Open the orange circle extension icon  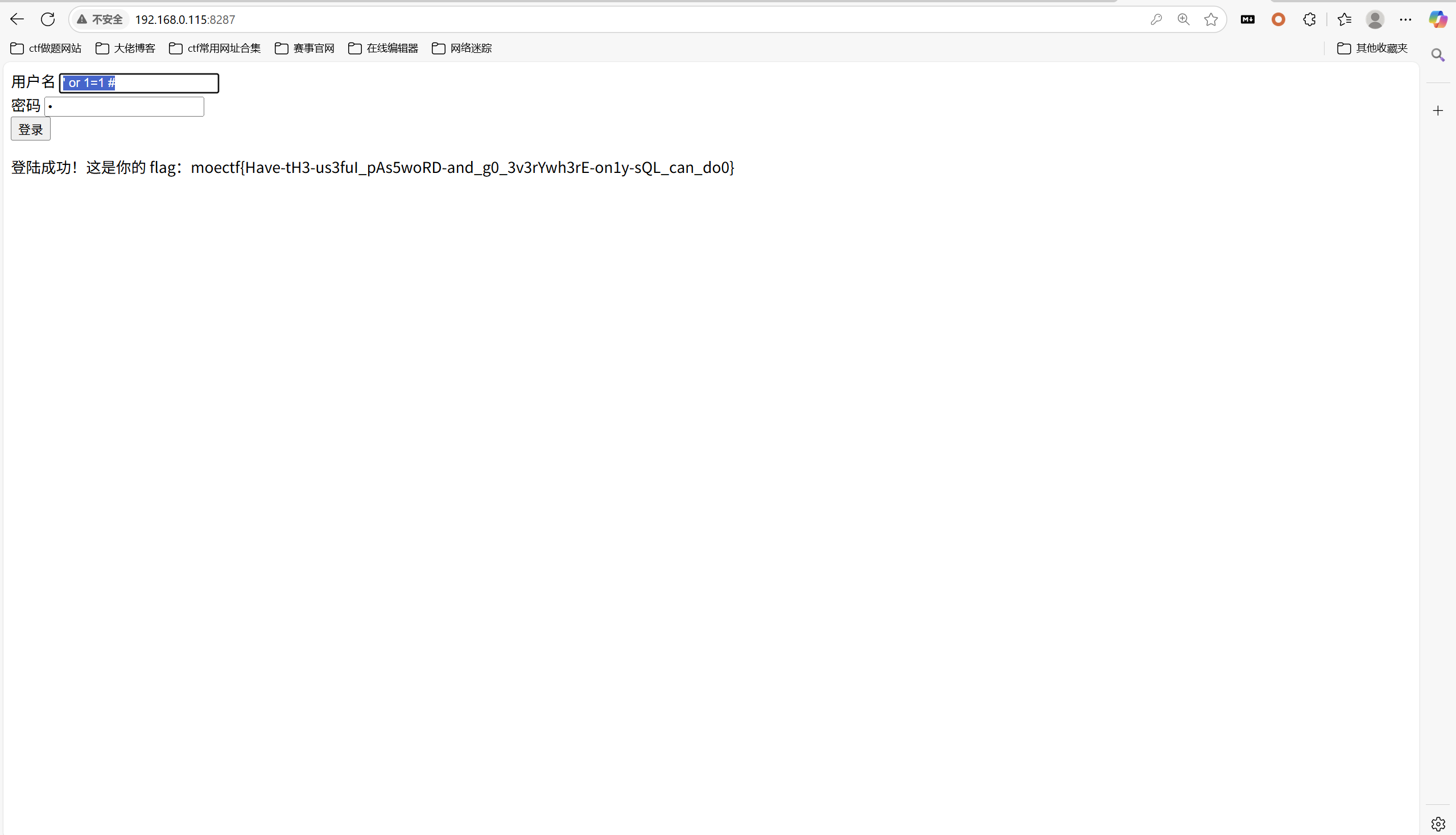[1278, 19]
